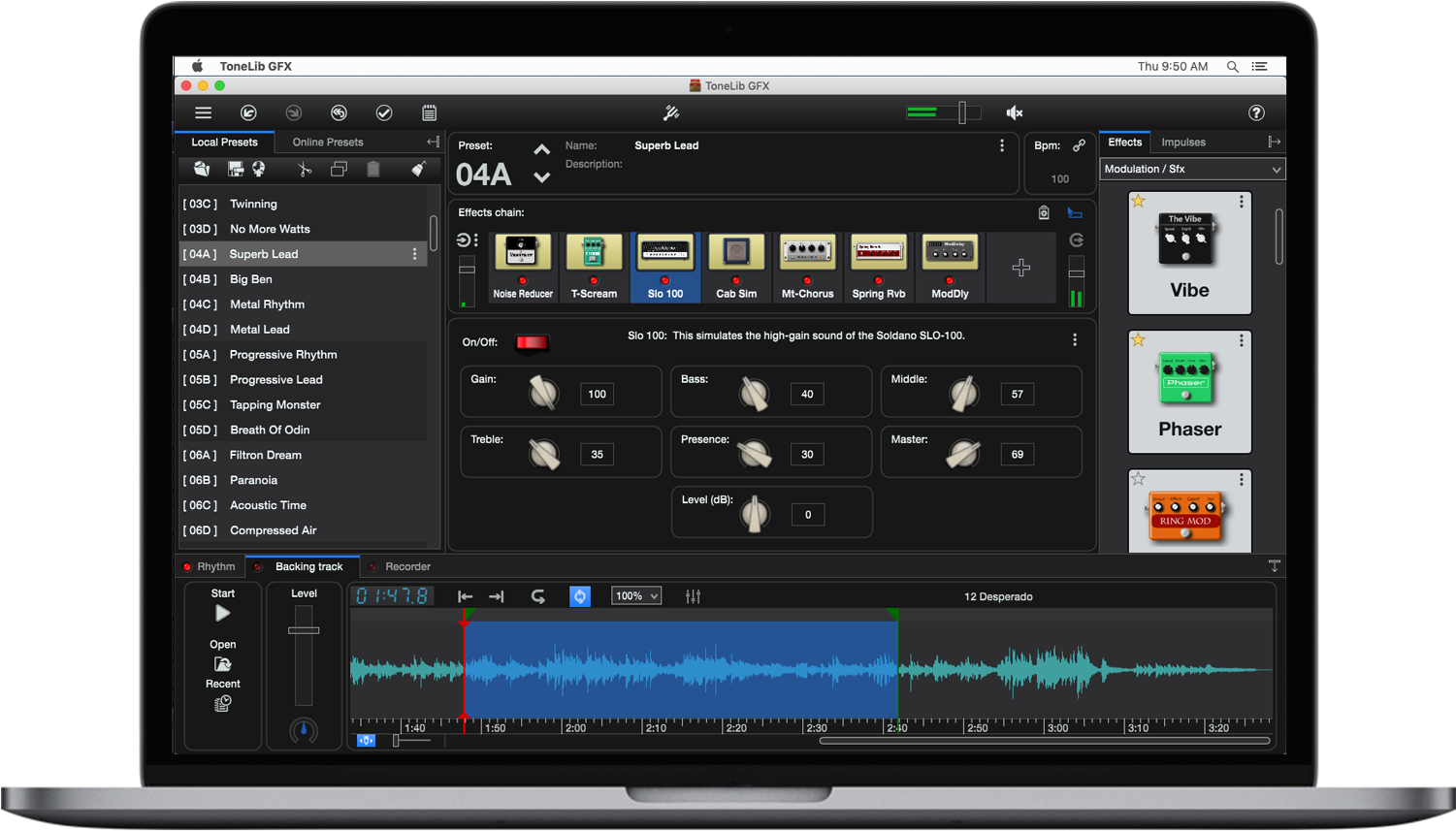Open preset info three-dot menu
This screenshot has height=831, width=1456.
(x=1002, y=145)
